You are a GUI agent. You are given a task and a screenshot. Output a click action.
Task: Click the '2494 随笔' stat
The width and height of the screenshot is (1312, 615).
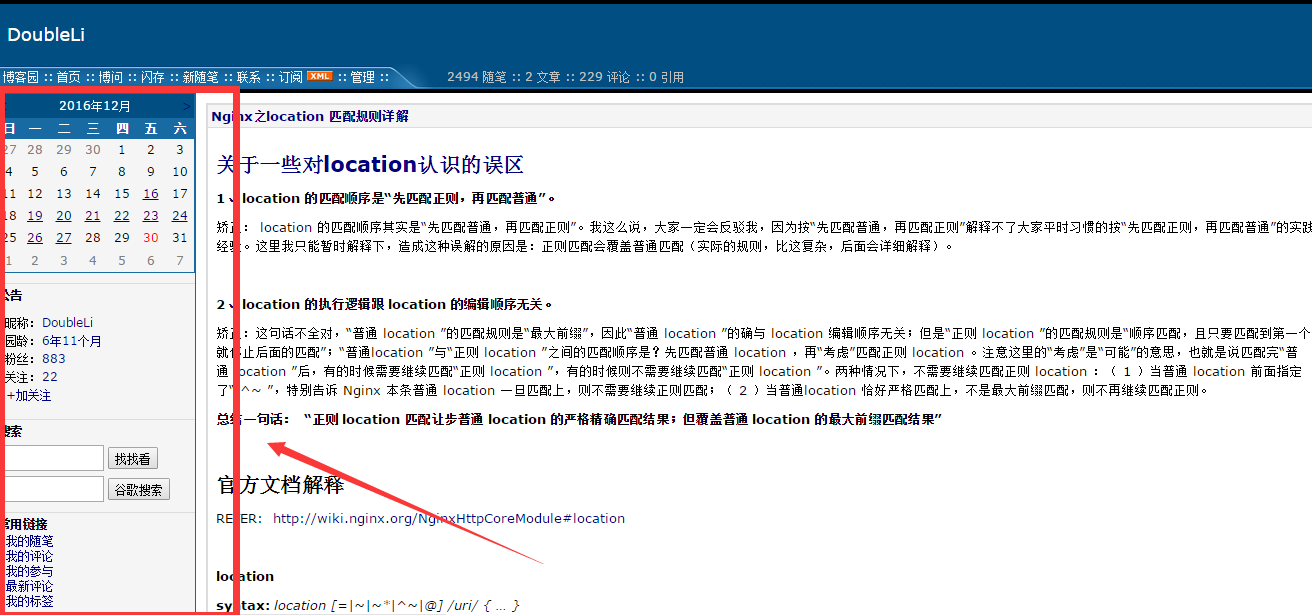pyautogui.click(x=477, y=77)
